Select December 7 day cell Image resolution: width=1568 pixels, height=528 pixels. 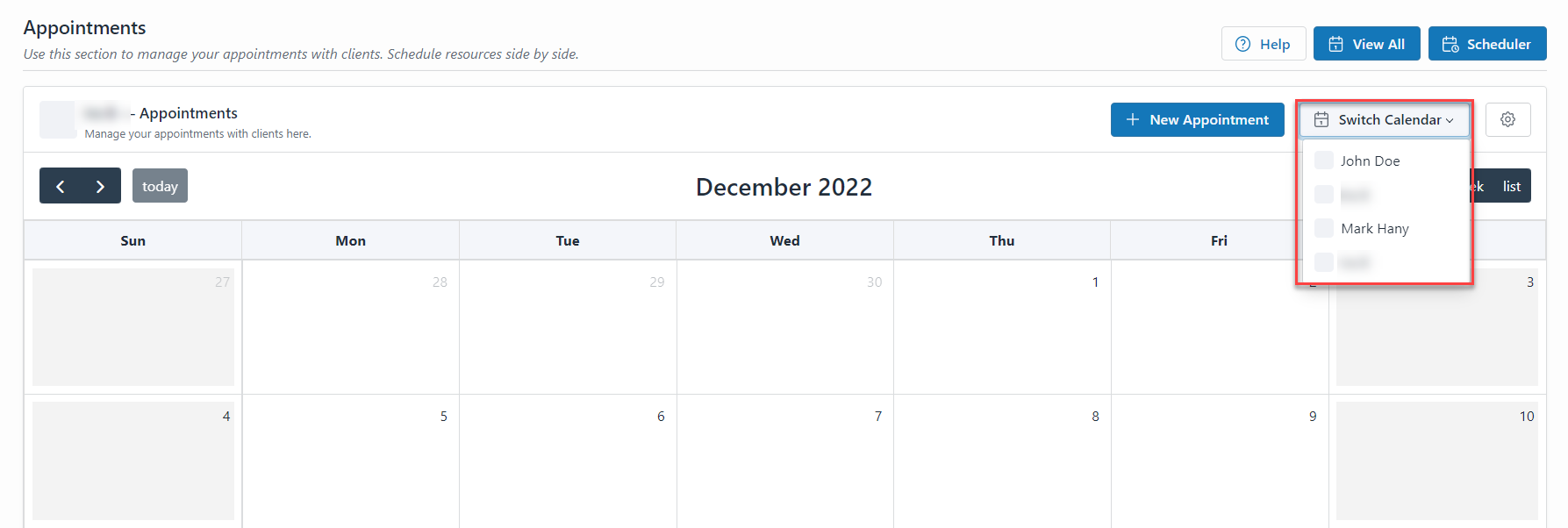pos(784,460)
